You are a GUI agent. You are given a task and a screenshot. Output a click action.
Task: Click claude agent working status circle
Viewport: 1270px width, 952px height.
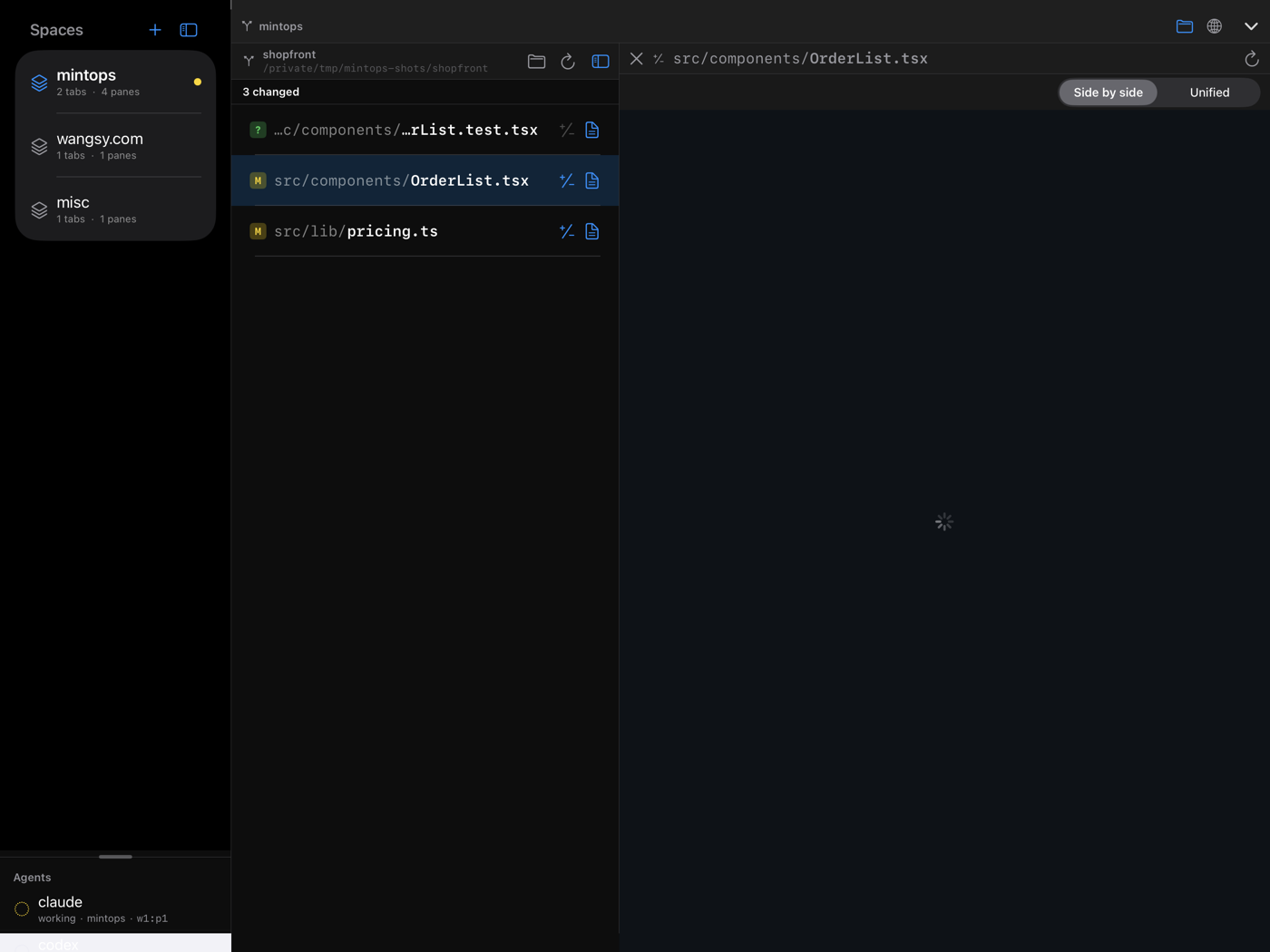pos(22,908)
